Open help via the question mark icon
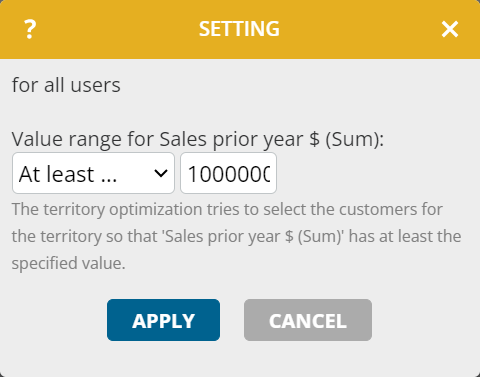Viewport: 480px width, 377px height. (x=30, y=29)
